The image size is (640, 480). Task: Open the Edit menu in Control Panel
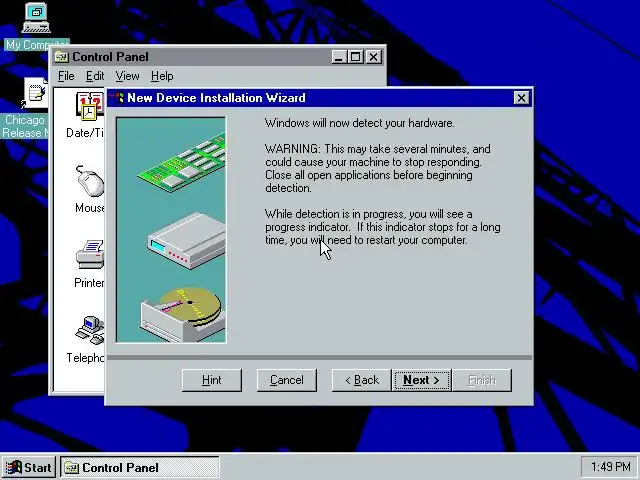click(95, 76)
